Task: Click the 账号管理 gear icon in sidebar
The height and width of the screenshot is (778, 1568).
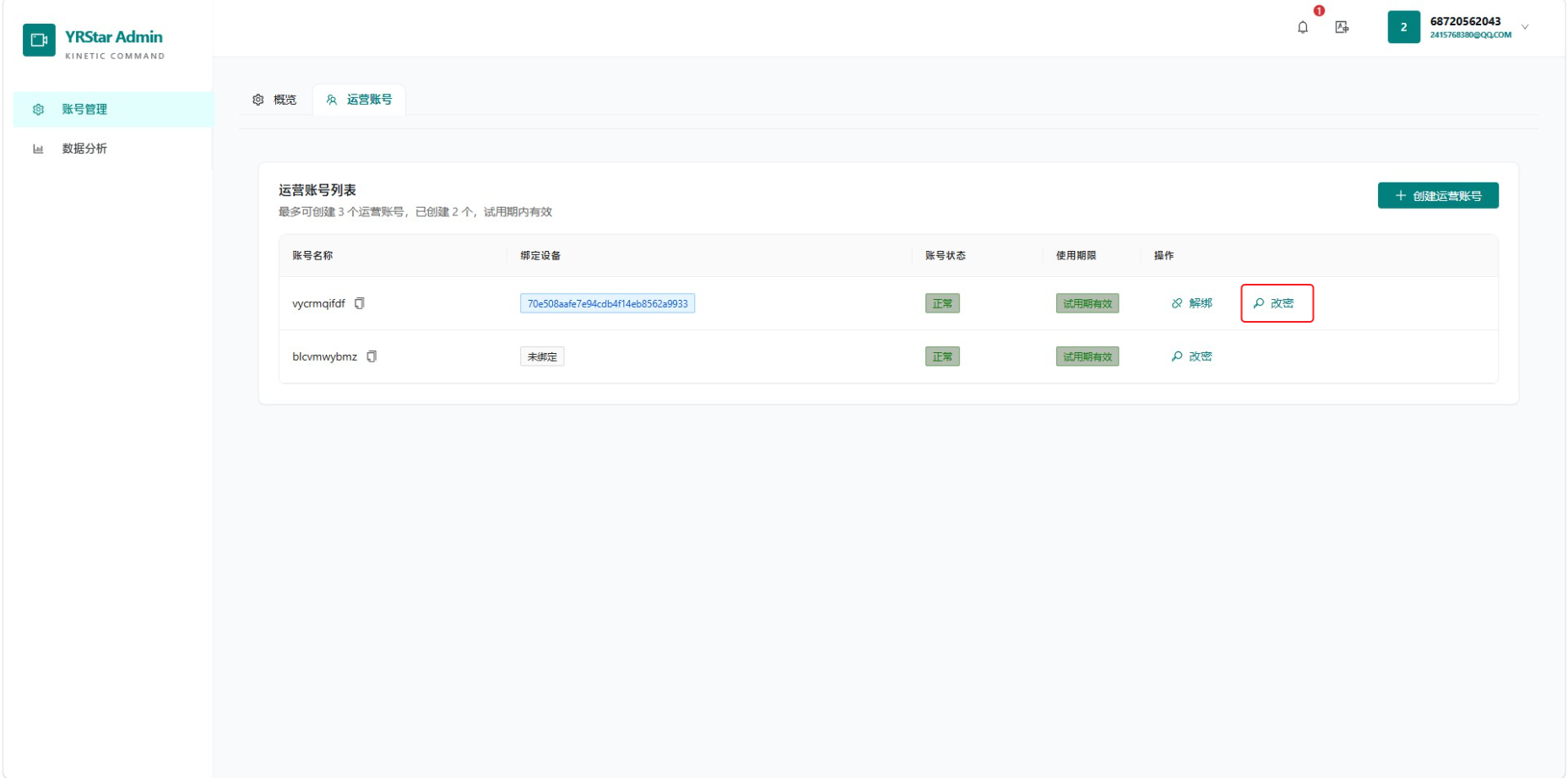Action: [x=38, y=110]
